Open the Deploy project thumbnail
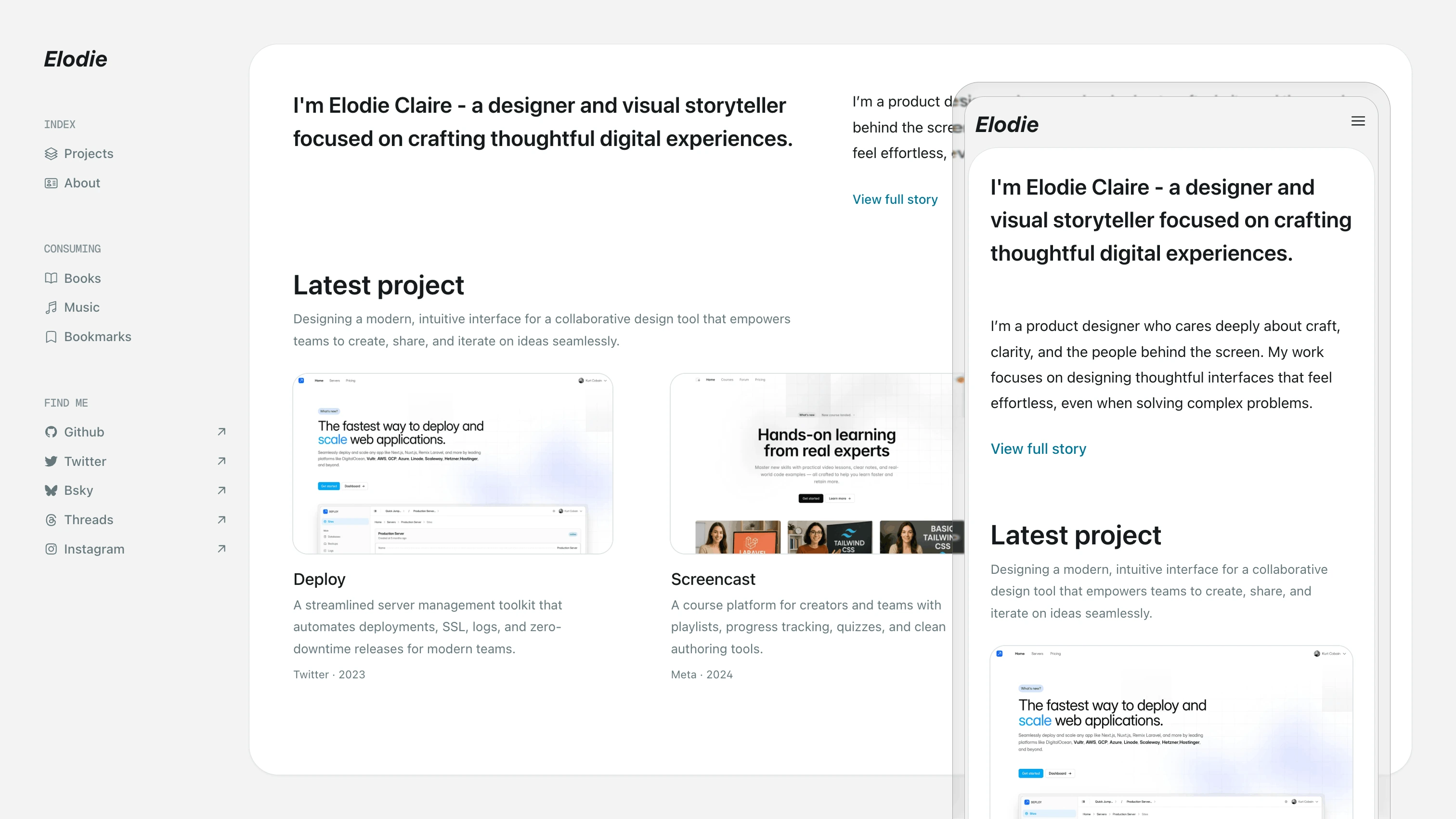Screen dimensions: 1456x819 (x=453, y=463)
